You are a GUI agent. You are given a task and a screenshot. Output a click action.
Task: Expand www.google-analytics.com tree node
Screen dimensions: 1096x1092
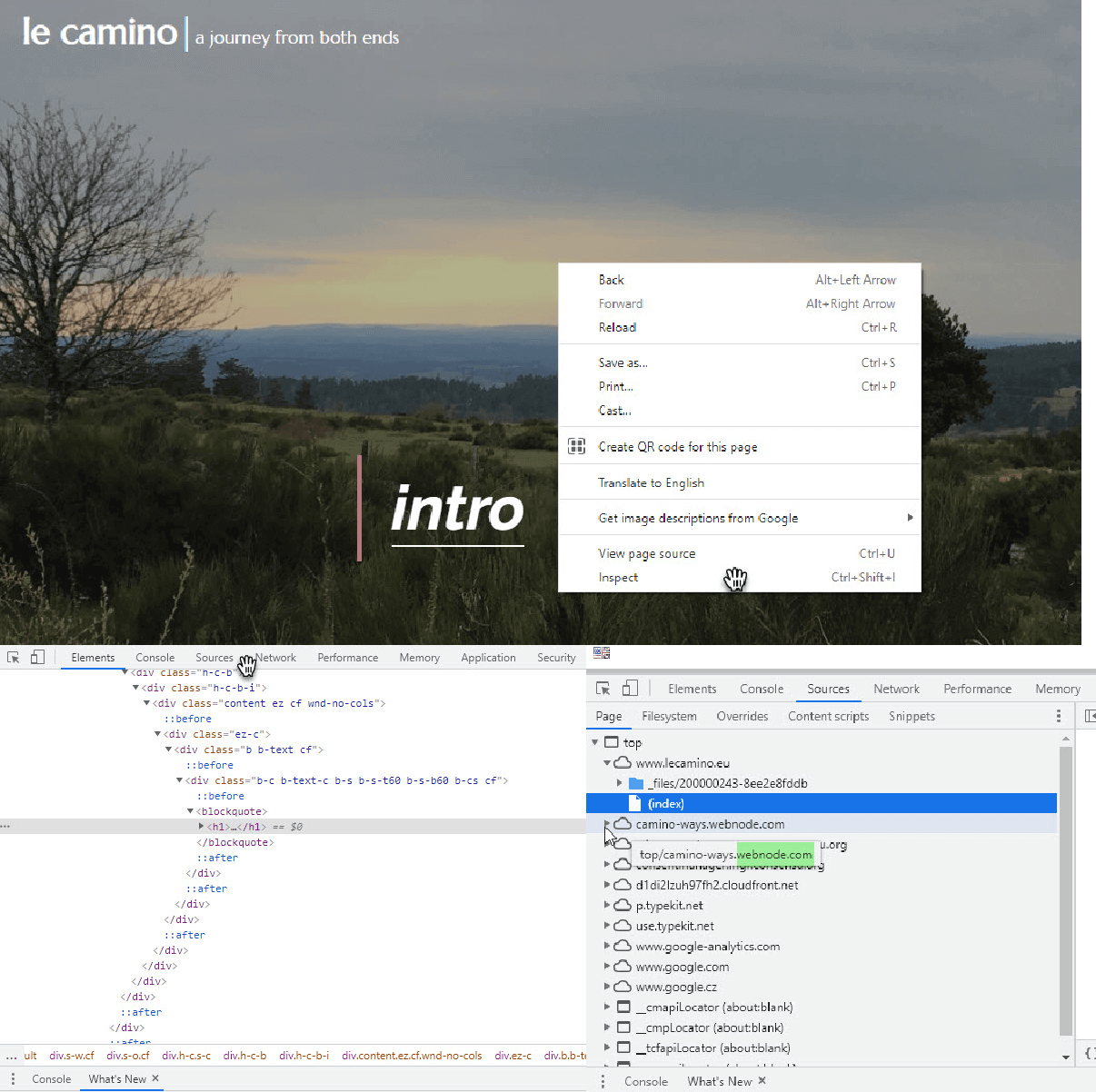pyautogui.click(x=607, y=946)
